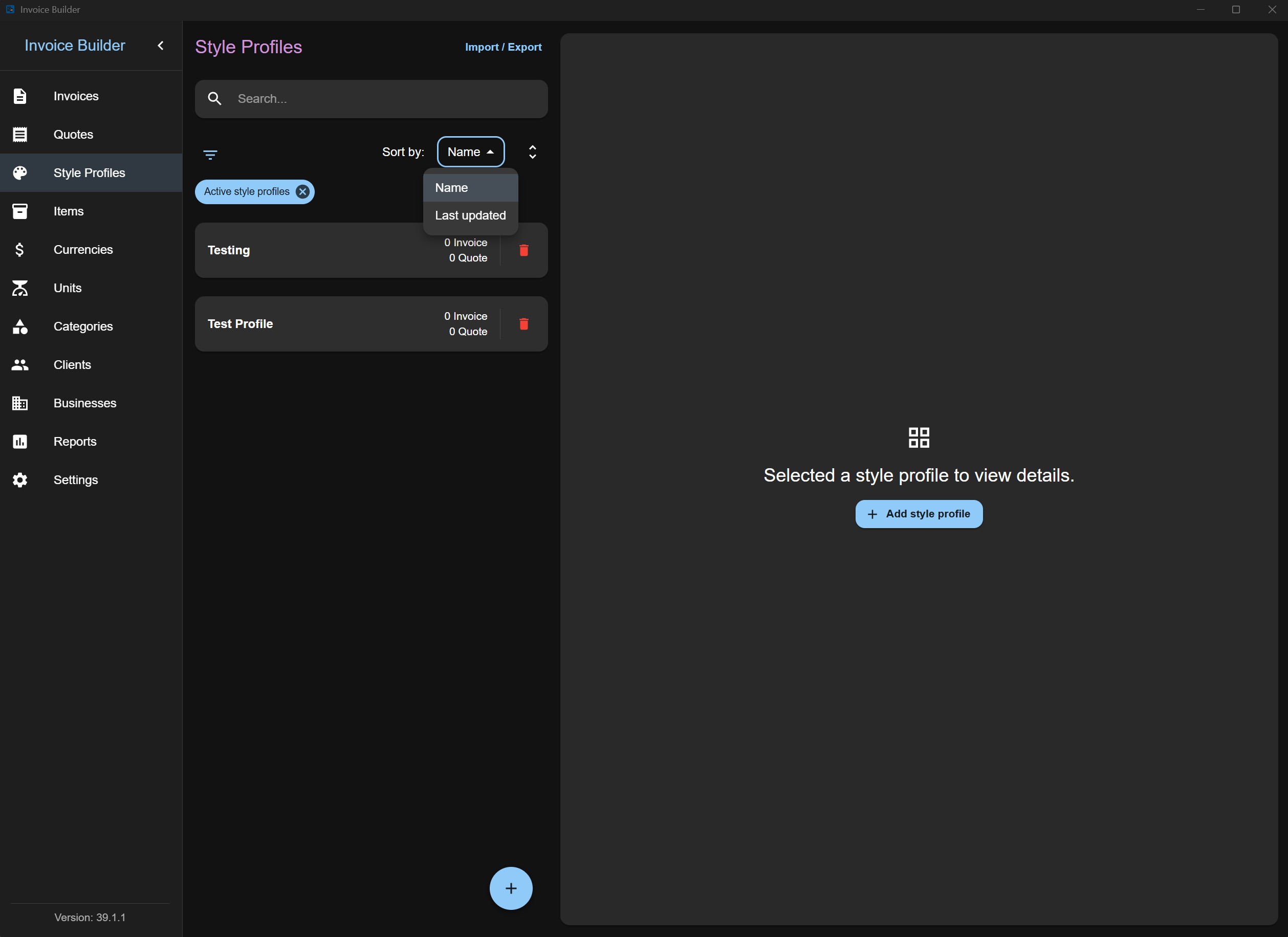Image resolution: width=1288 pixels, height=937 pixels.
Task: Open the Categories shapes icon
Action: coord(20,326)
